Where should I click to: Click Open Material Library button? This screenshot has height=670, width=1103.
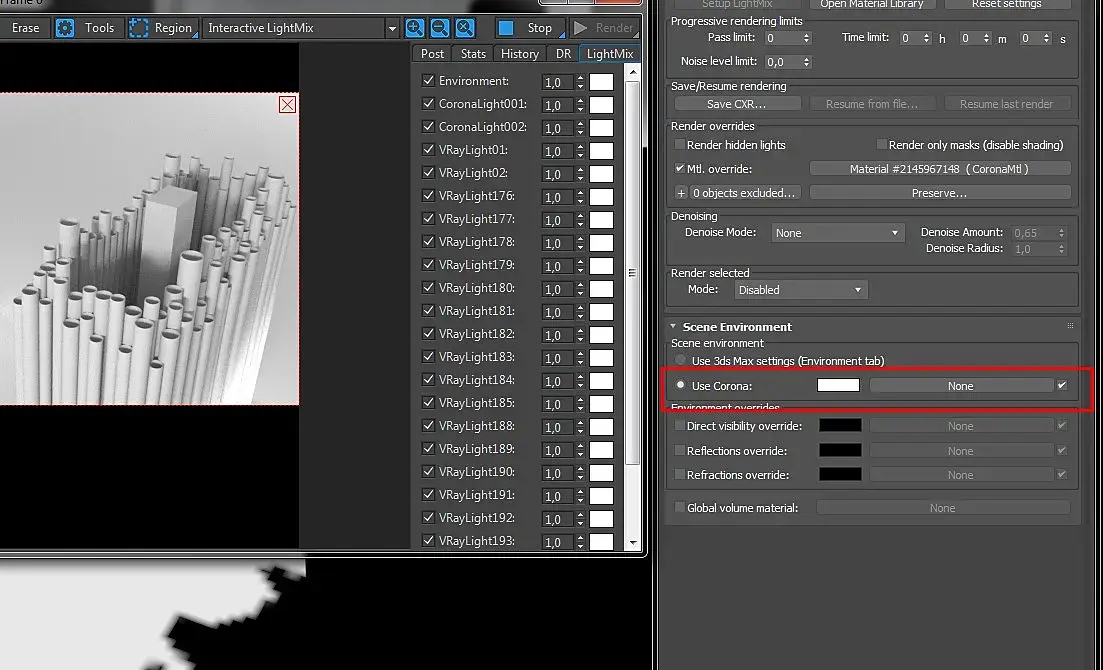coord(872,4)
